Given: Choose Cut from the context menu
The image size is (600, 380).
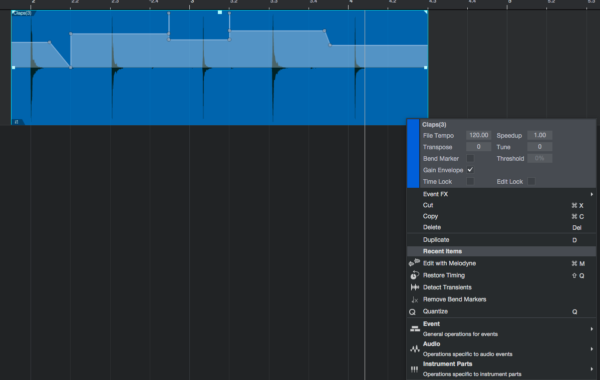Looking at the screenshot, I should tap(501, 205).
